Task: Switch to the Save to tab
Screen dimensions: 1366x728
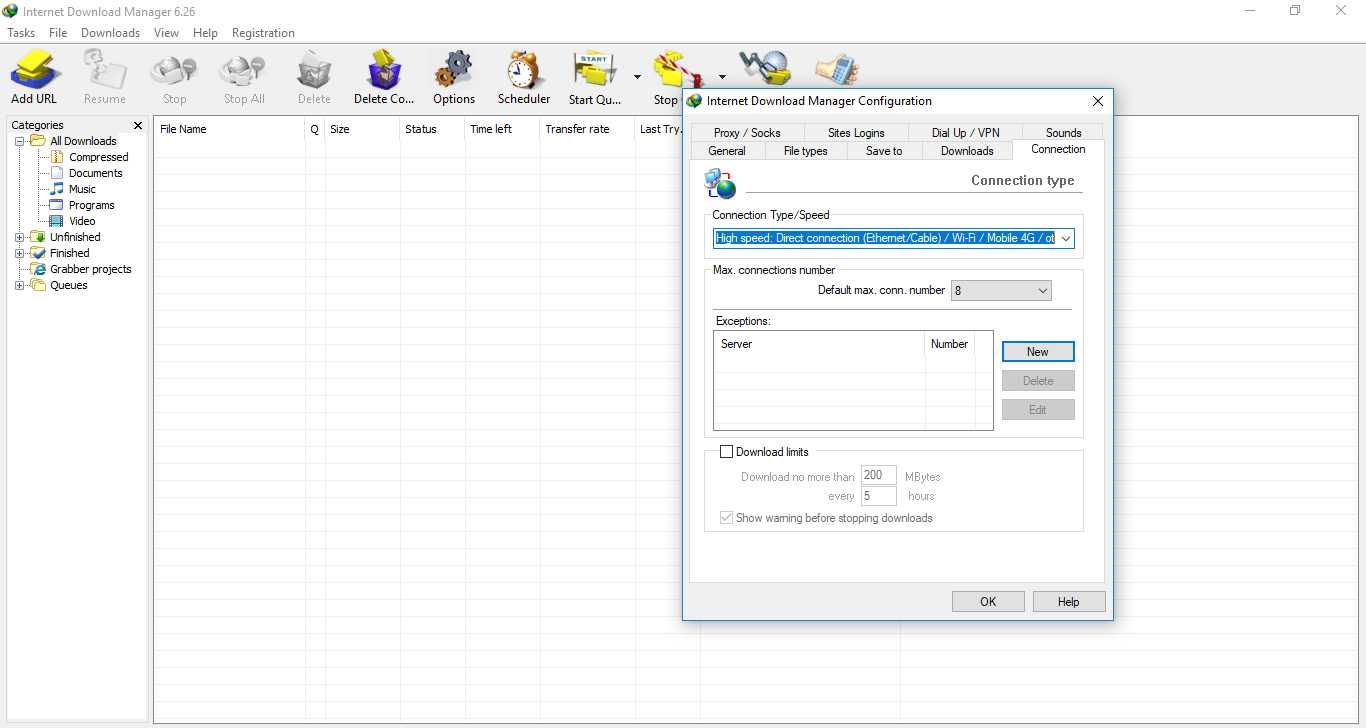Action: point(884,151)
